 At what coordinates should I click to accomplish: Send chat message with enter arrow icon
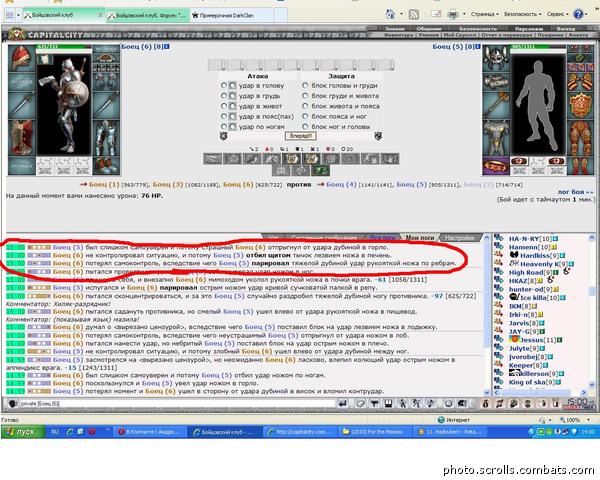pos(342,403)
